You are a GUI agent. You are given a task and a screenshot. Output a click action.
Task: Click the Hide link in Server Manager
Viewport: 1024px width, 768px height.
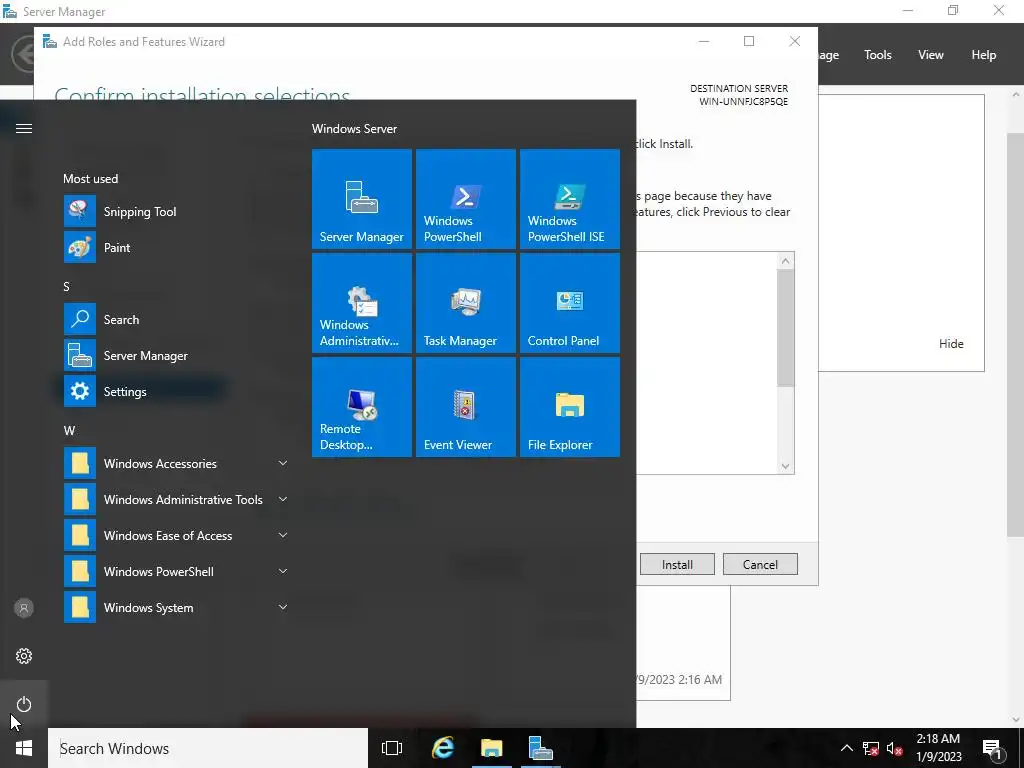point(951,344)
